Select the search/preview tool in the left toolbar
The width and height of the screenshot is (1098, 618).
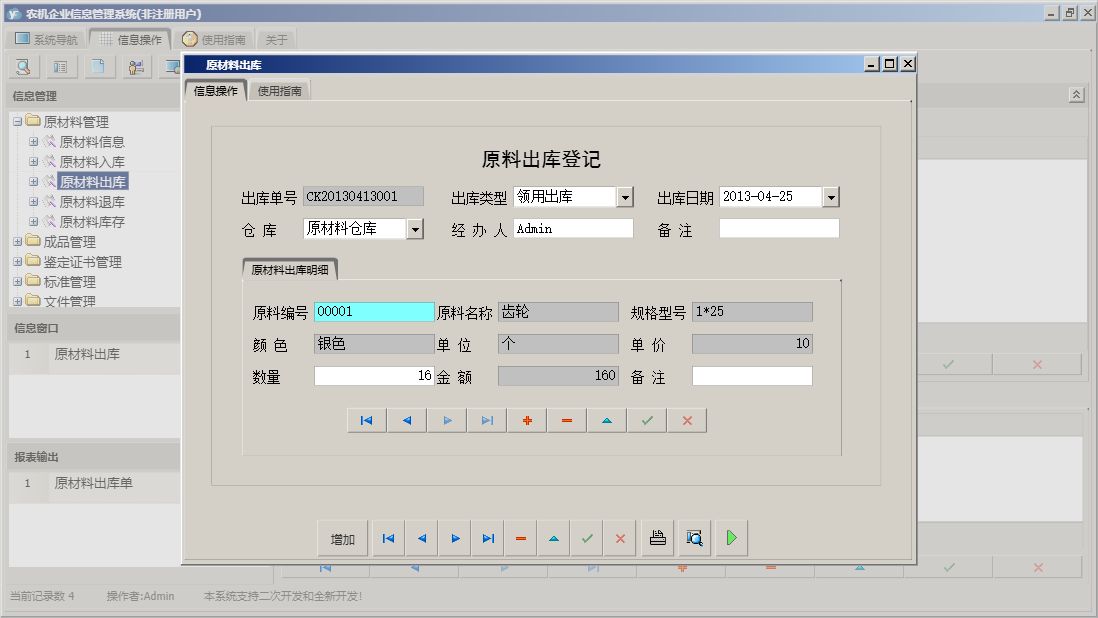point(22,66)
